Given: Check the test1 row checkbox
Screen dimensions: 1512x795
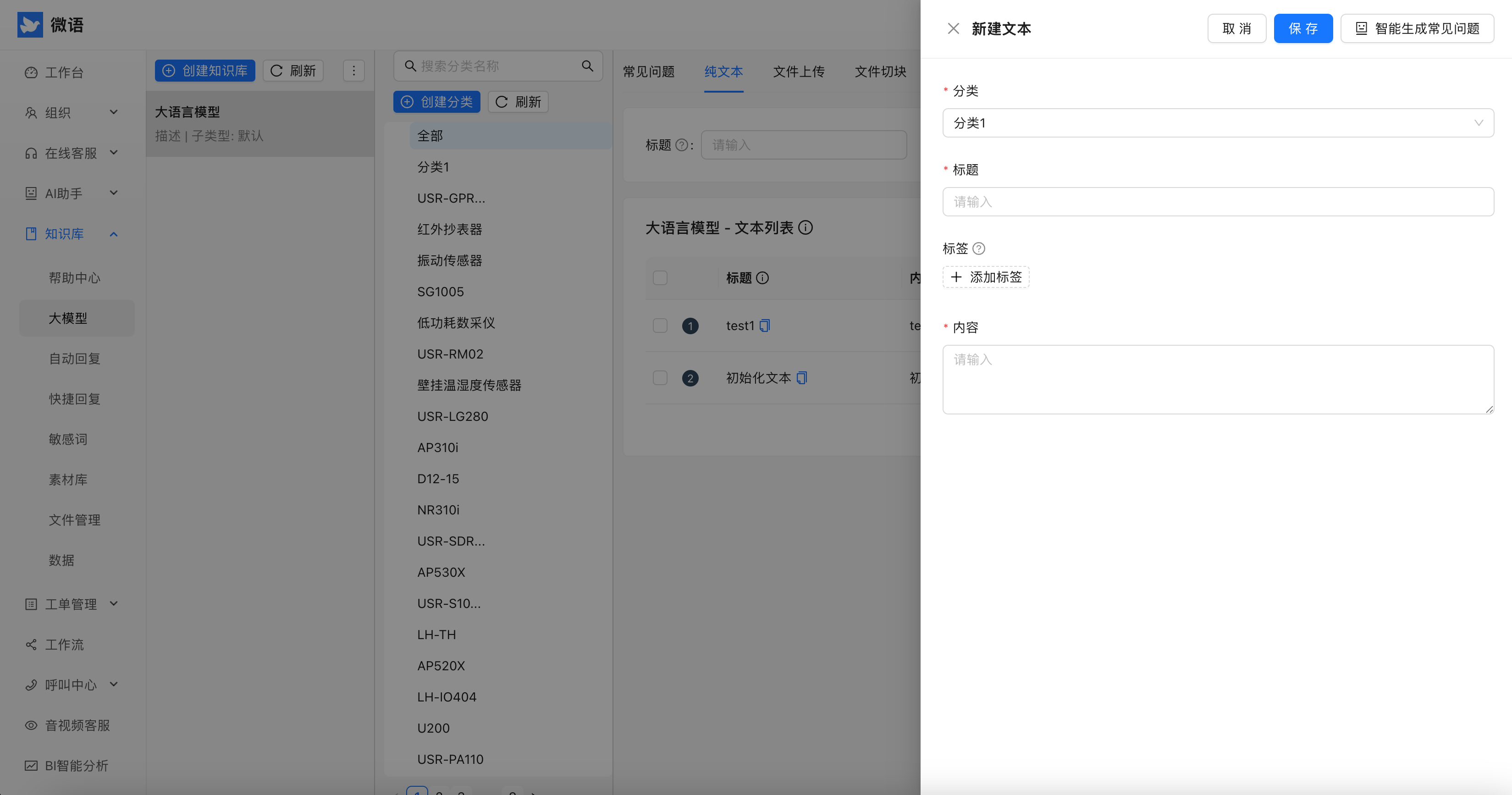Looking at the screenshot, I should (x=660, y=325).
